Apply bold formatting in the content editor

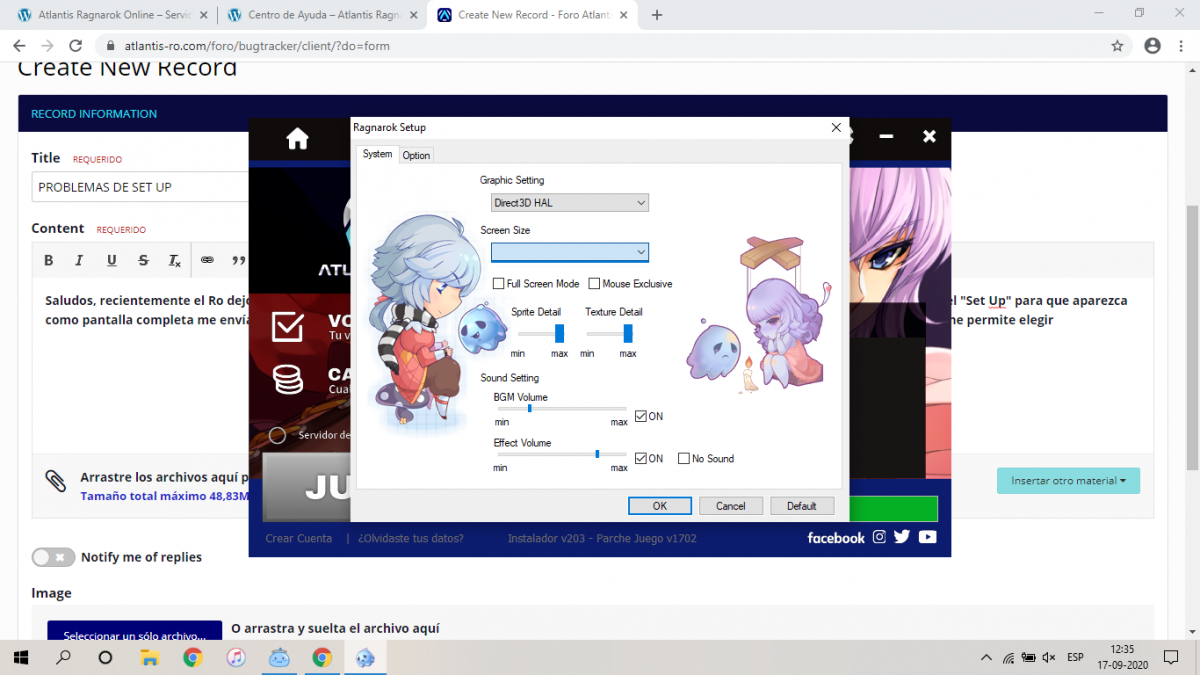click(48, 260)
